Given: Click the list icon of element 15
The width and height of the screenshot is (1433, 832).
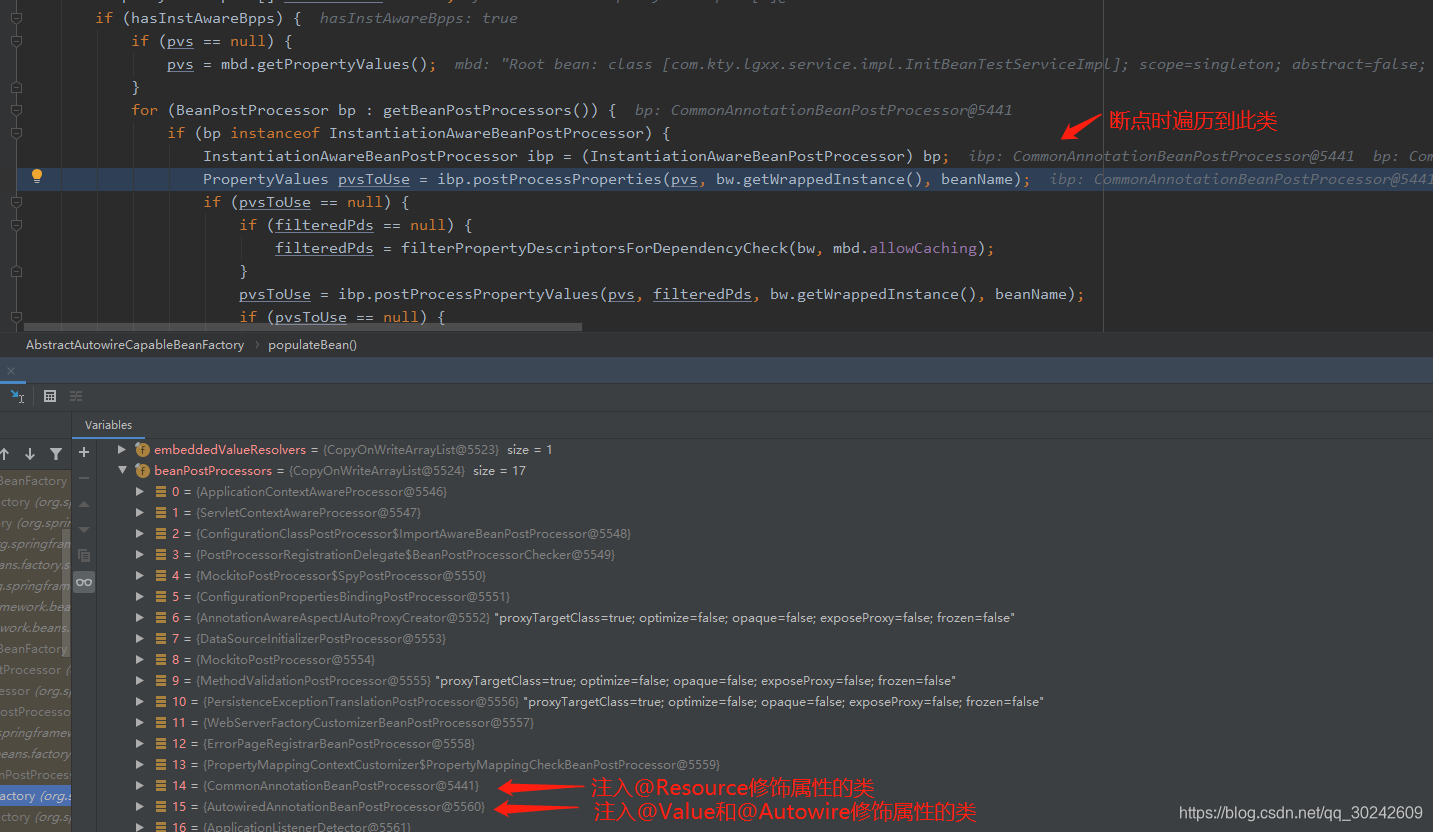Looking at the screenshot, I should point(161,807).
